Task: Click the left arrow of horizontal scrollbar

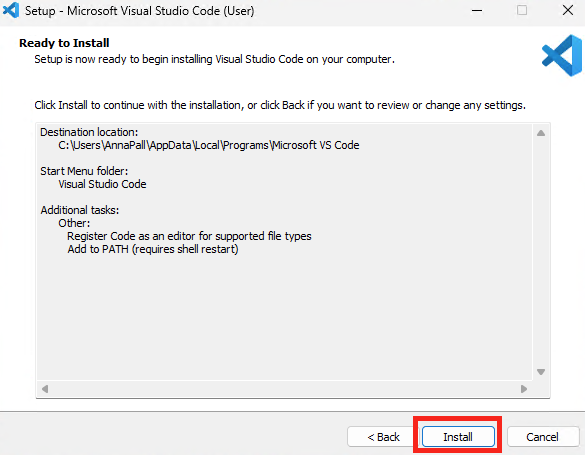Action: (45, 389)
